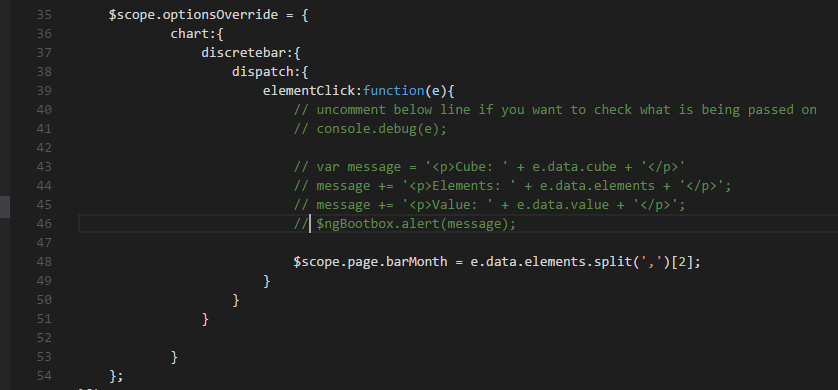
Task: Click the 'dispatch:{' property on line 38
Action: [270, 72]
